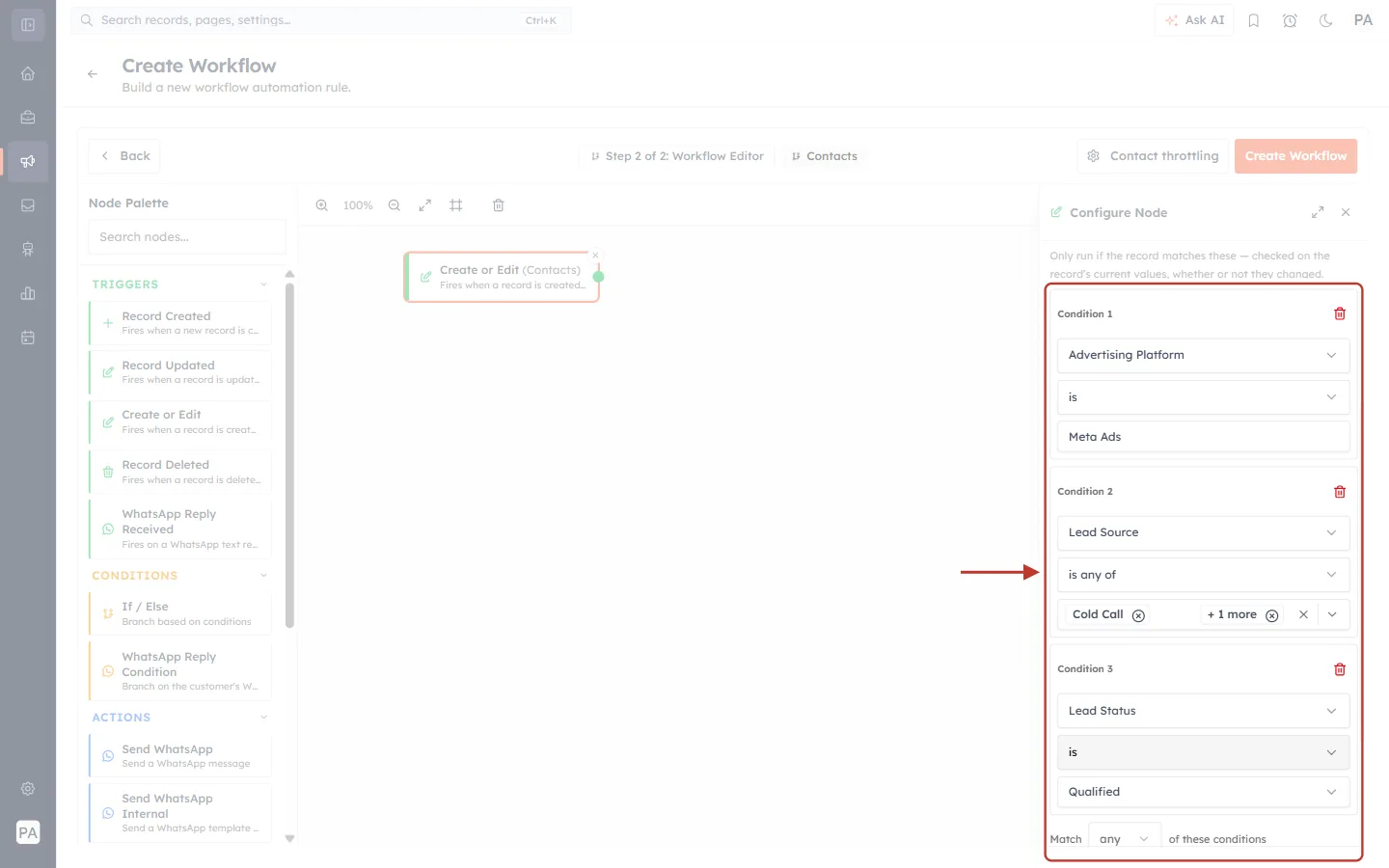Select the If / Else condition node
Screen dimensions: 1389x868
[x=180, y=613]
